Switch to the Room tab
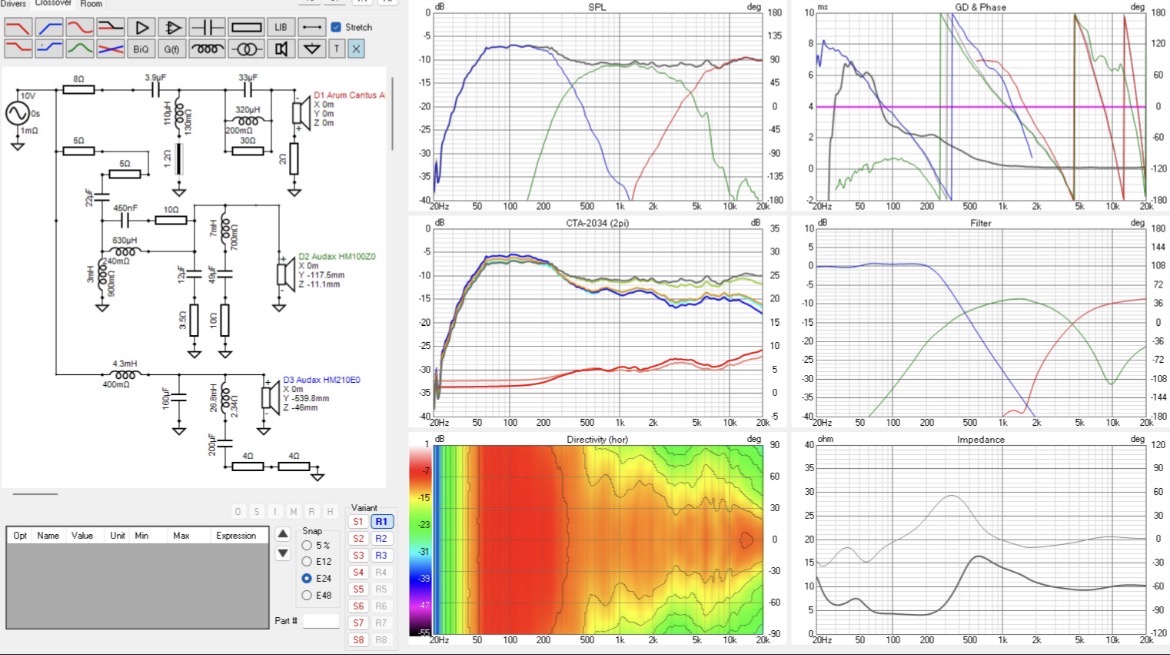 coord(91,4)
